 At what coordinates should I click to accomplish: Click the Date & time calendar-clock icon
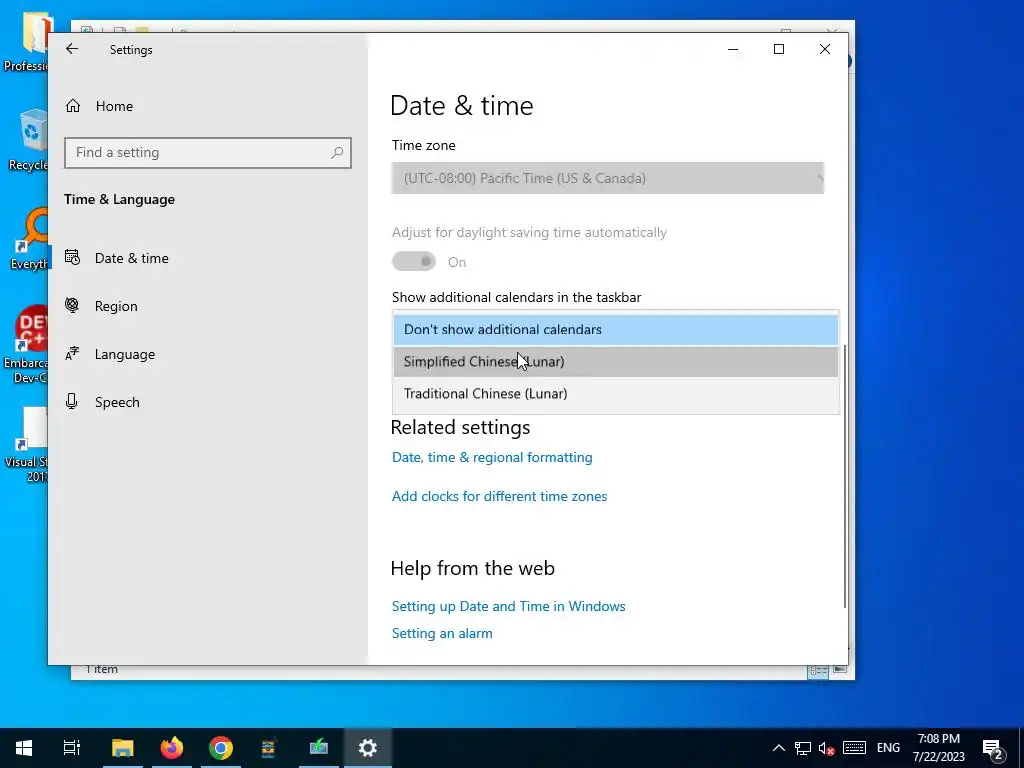[72, 257]
